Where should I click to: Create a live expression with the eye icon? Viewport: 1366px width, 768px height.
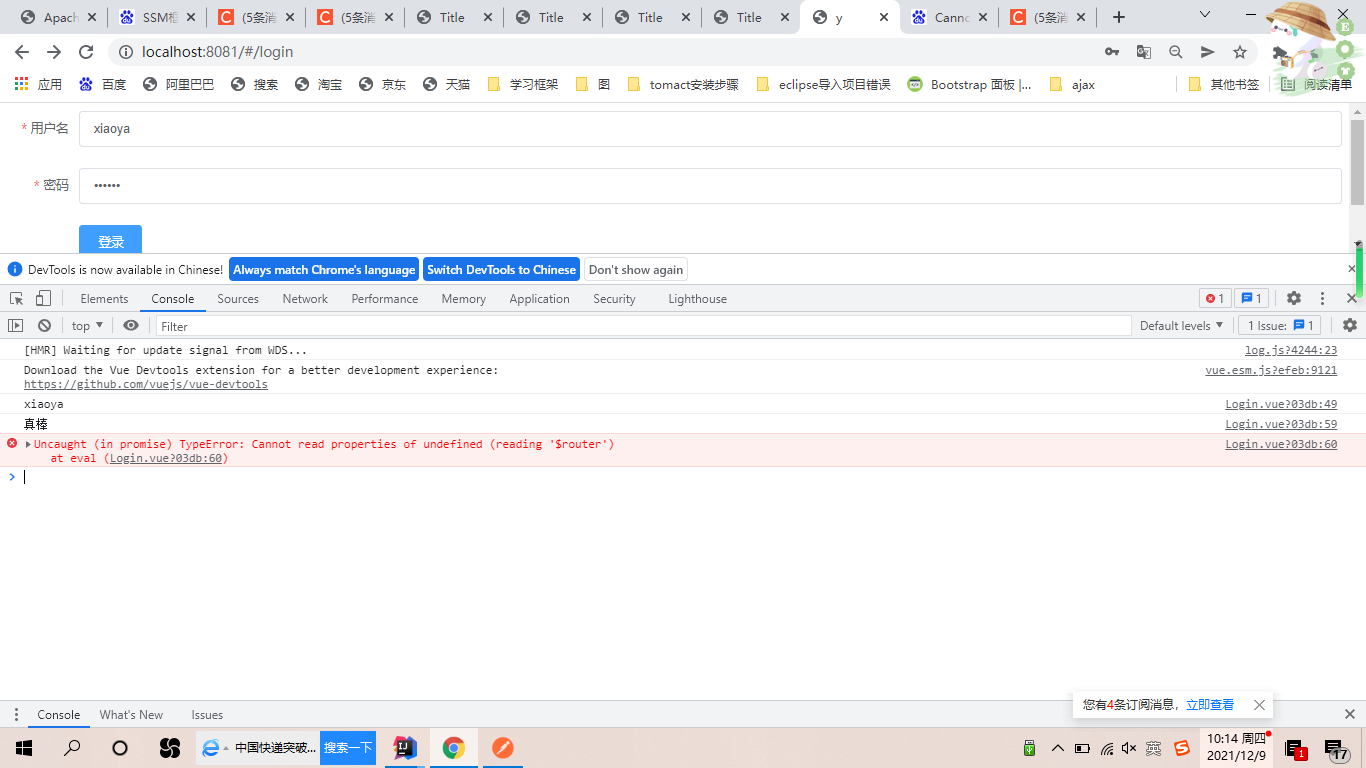click(x=131, y=325)
